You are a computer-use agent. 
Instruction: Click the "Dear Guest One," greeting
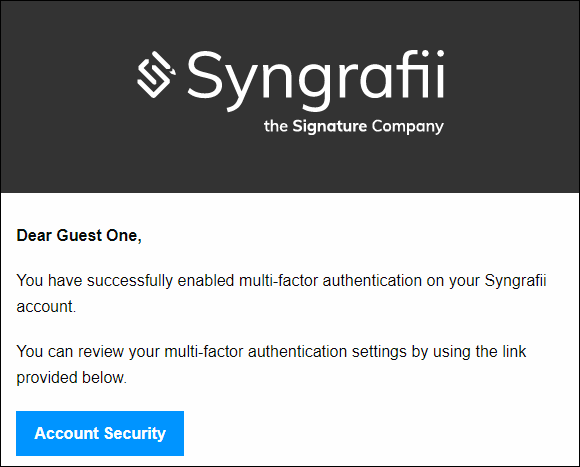pyautogui.click(x=79, y=236)
